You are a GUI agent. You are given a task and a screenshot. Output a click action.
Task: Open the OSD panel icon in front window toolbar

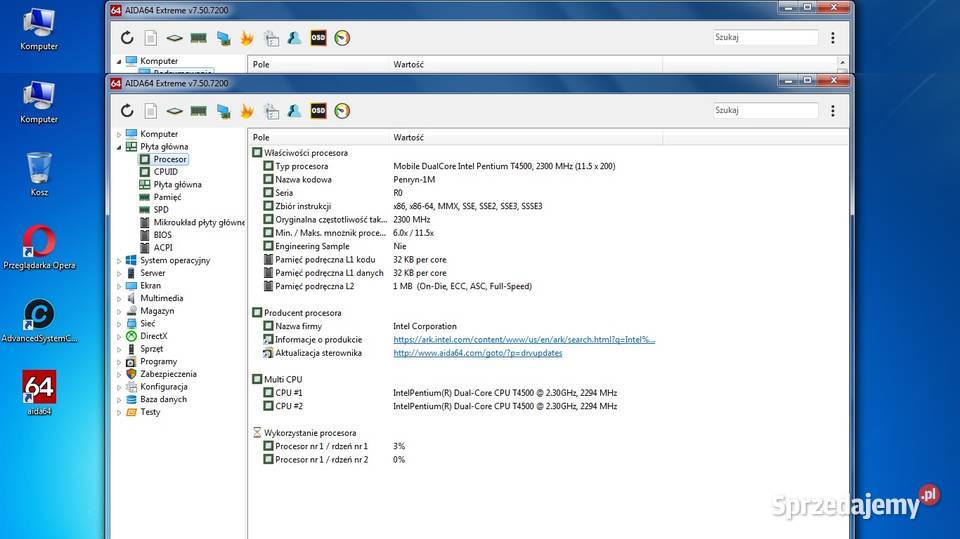[318, 111]
